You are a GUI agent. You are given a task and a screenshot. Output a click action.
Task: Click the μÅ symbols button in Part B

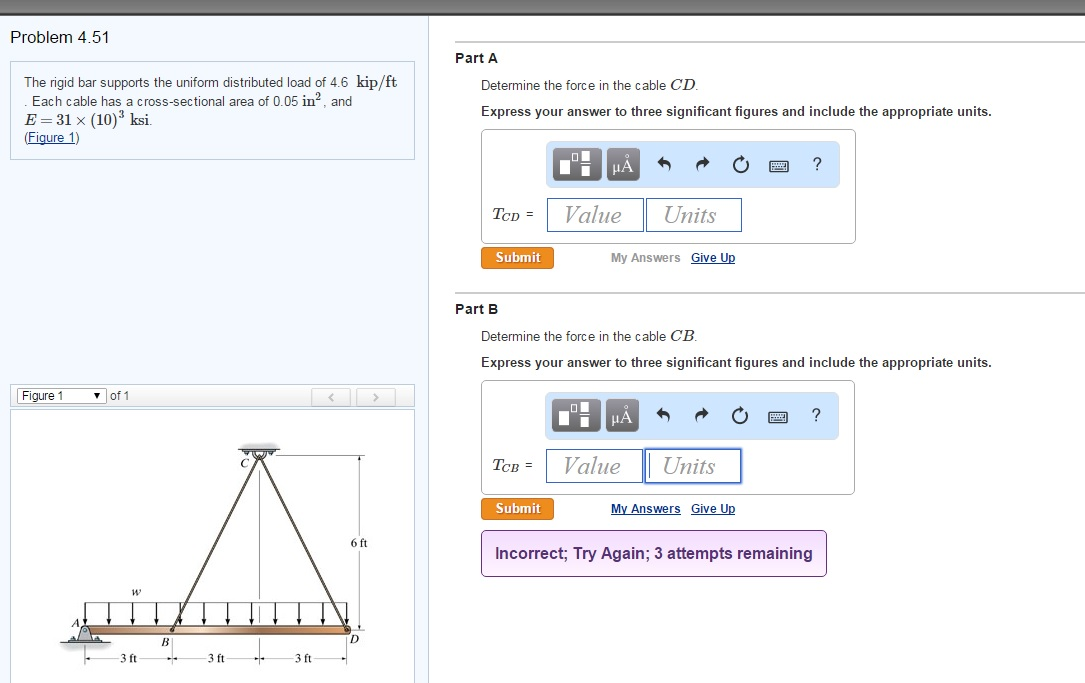click(621, 416)
